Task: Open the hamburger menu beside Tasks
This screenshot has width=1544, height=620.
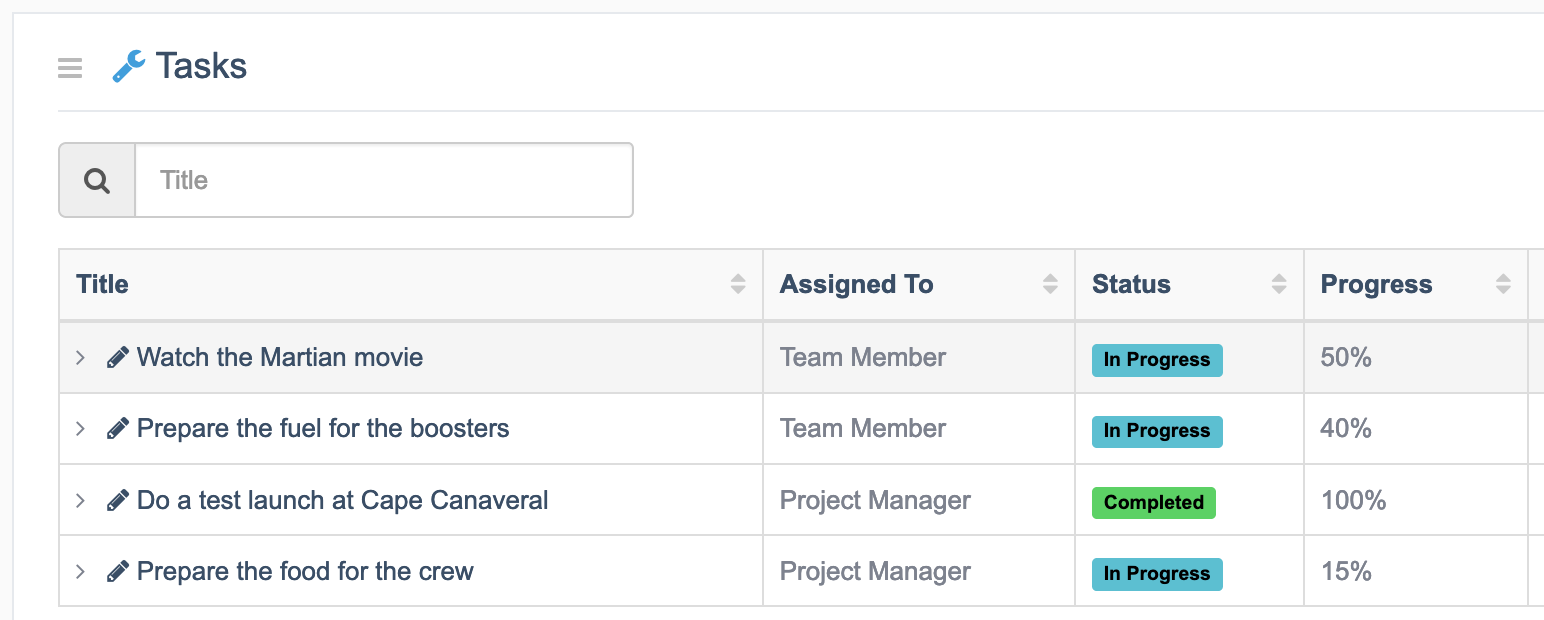Action: pyautogui.click(x=70, y=68)
